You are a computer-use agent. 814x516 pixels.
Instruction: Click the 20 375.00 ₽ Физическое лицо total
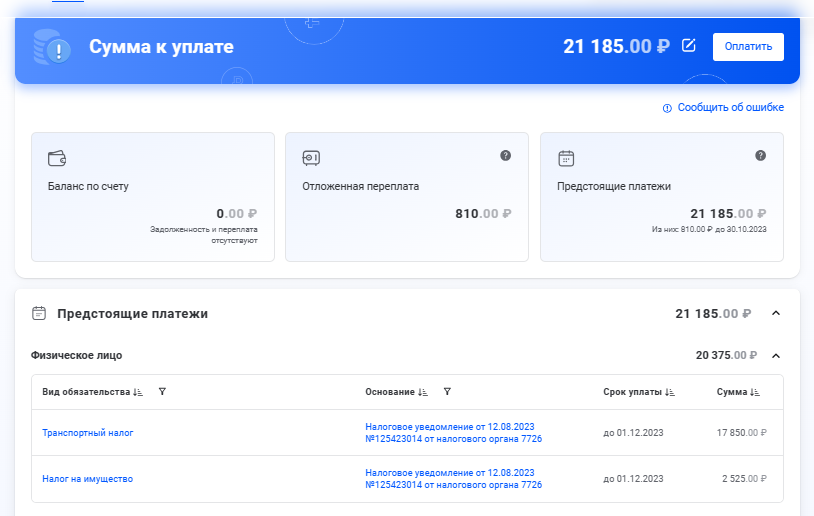(726, 355)
